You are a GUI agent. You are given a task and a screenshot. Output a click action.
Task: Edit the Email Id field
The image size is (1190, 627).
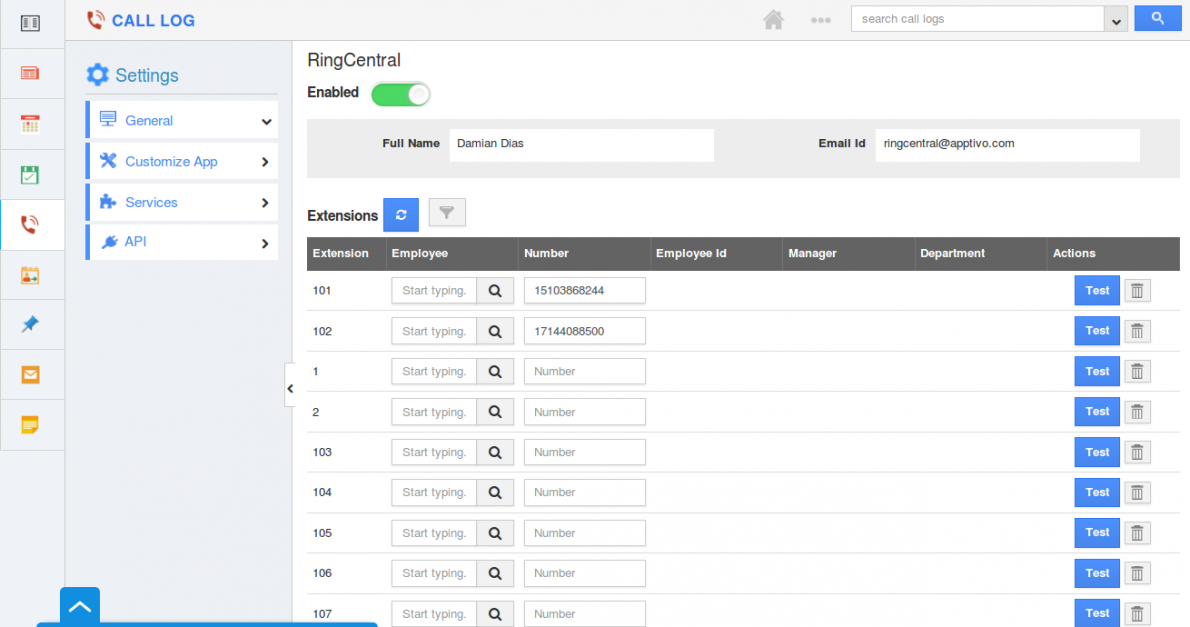[x=1007, y=144]
